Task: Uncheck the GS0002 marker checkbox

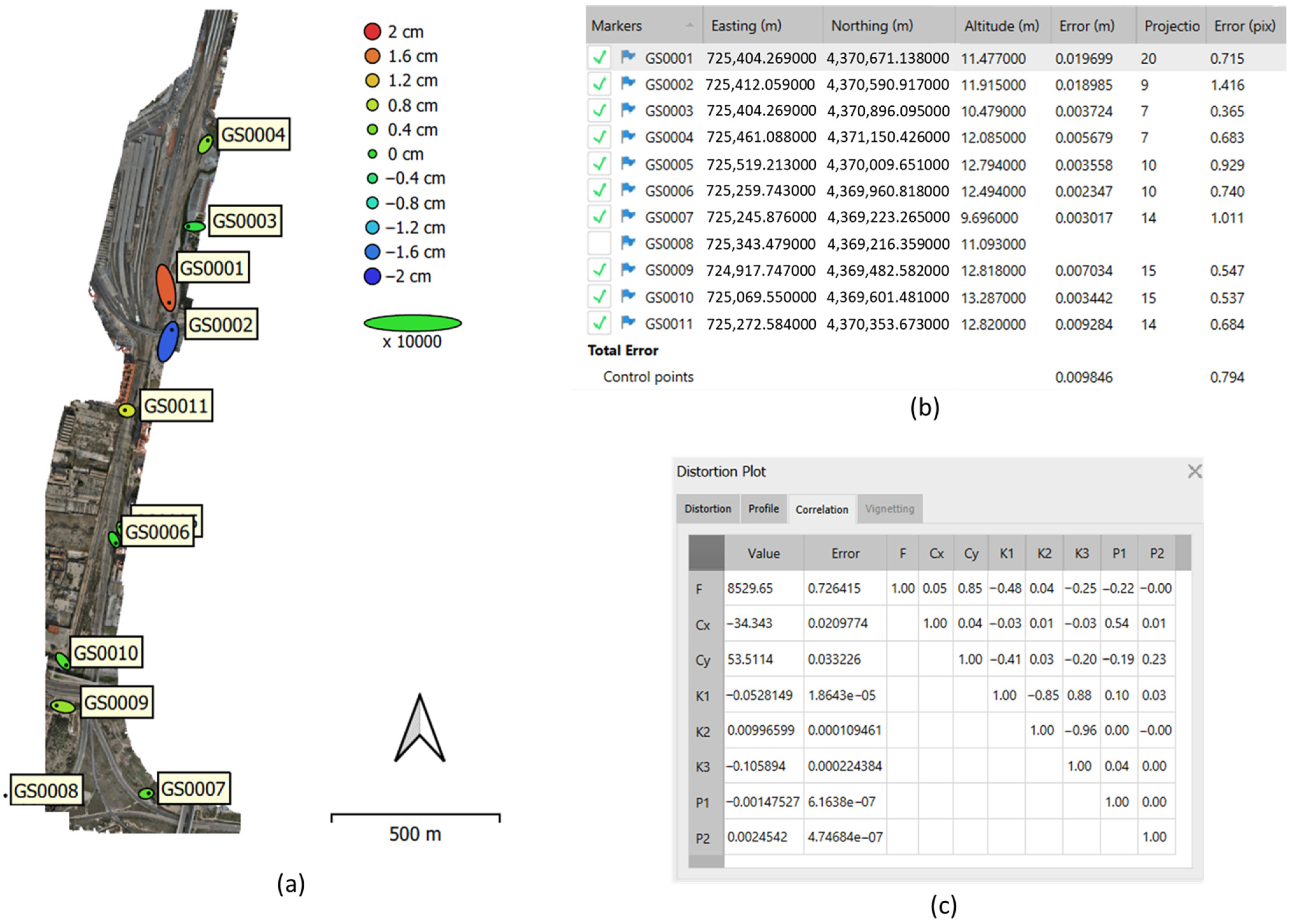Action: point(599,84)
